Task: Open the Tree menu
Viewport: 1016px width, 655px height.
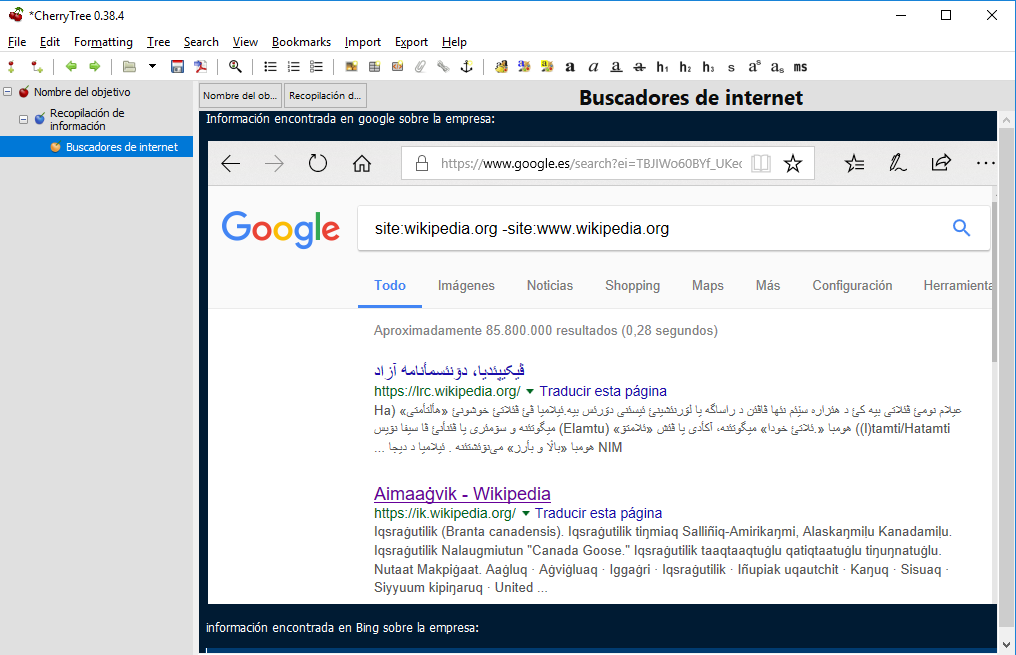Action: click(158, 42)
